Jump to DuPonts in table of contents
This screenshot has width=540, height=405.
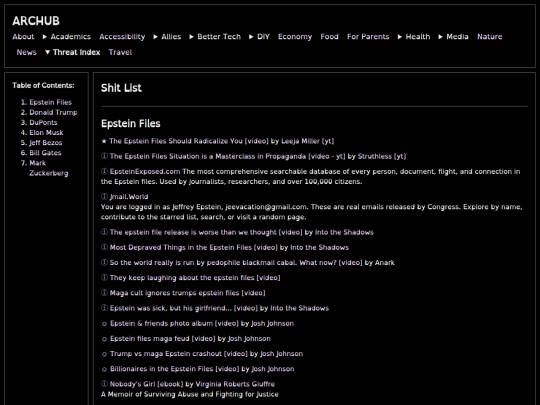43,122
